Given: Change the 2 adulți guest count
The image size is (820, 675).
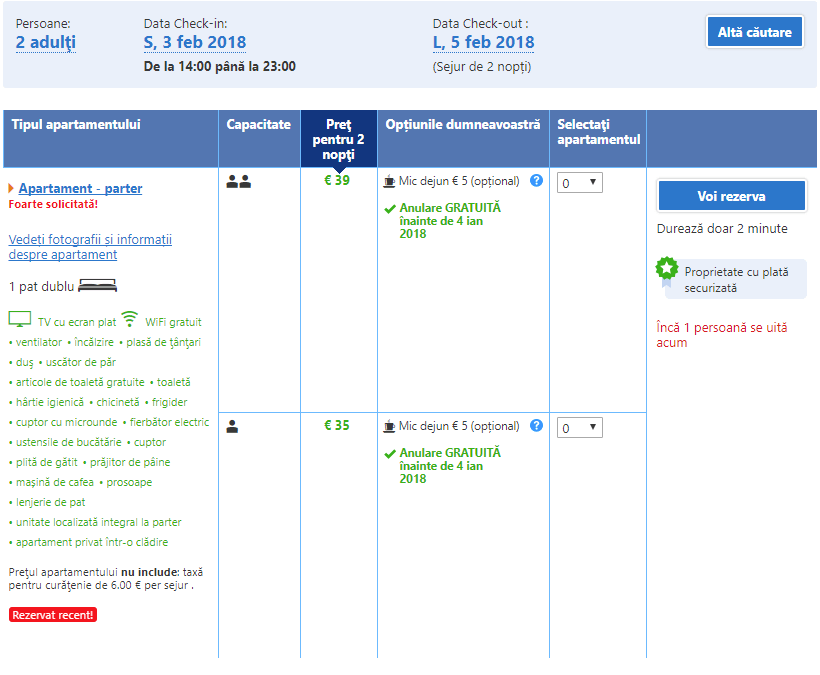Looking at the screenshot, I should coord(46,43).
